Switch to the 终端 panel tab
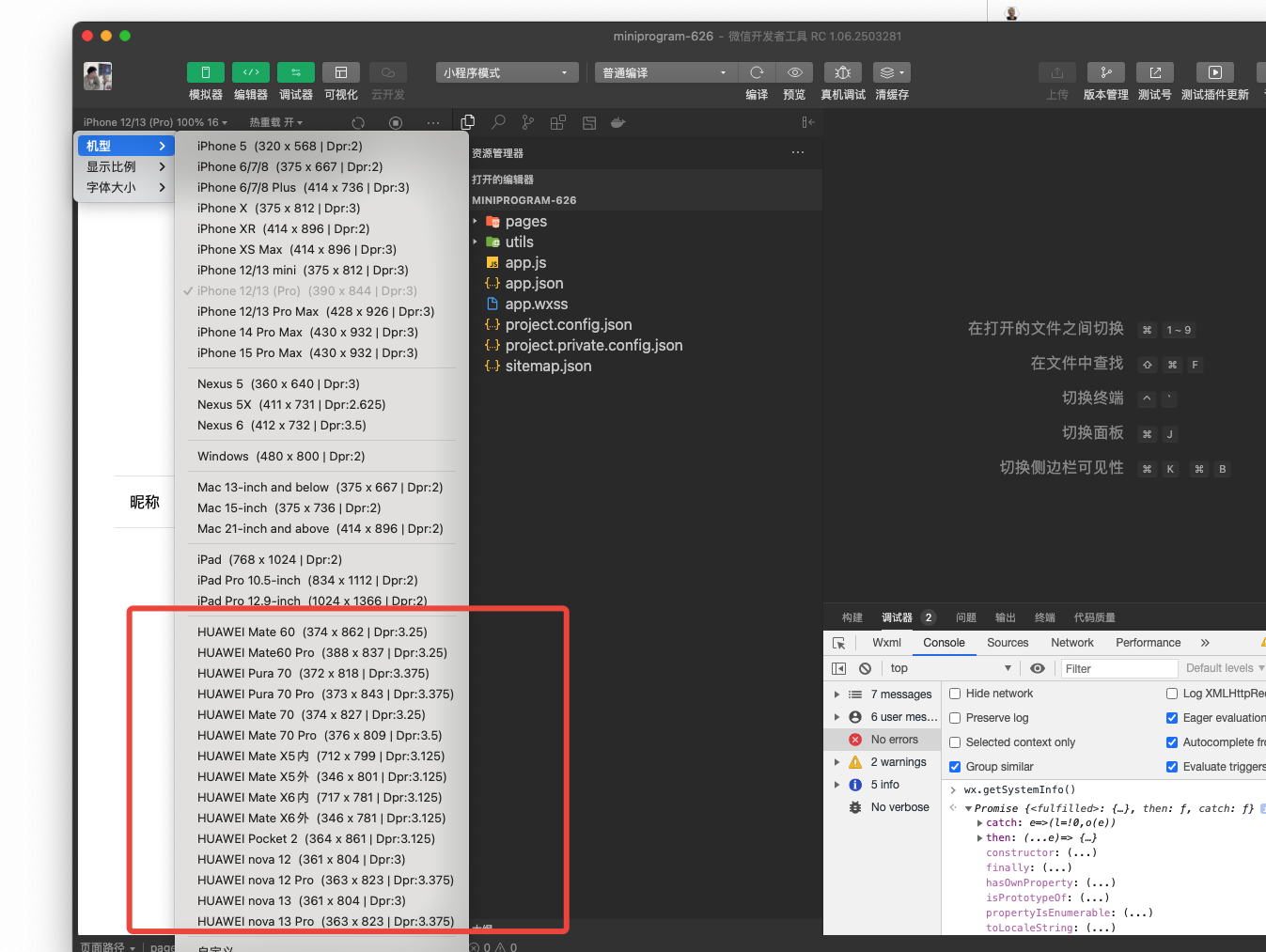This screenshot has width=1266, height=952. coord(1045,617)
